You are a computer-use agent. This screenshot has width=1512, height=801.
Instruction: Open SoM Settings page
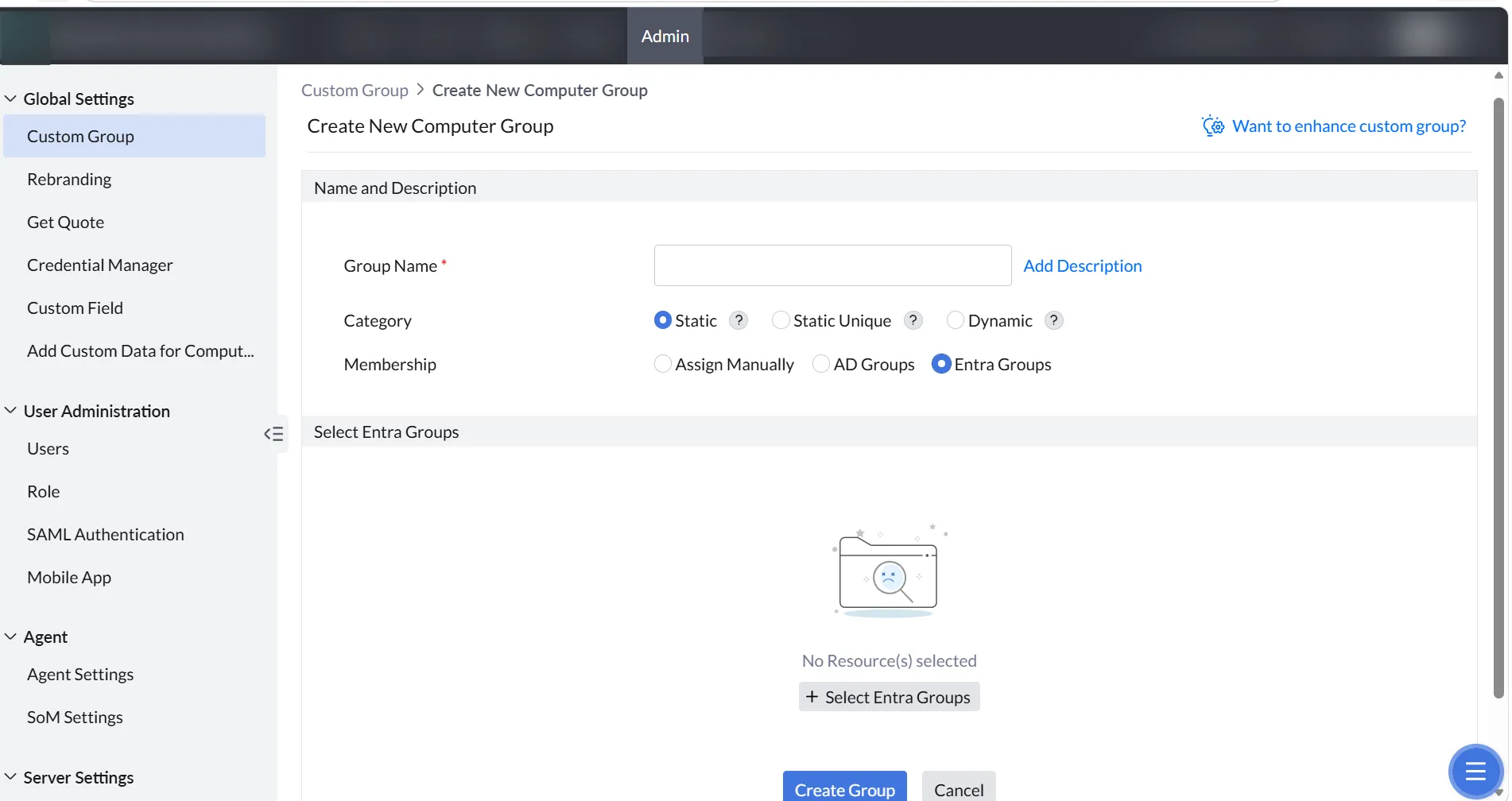point(76,717)
